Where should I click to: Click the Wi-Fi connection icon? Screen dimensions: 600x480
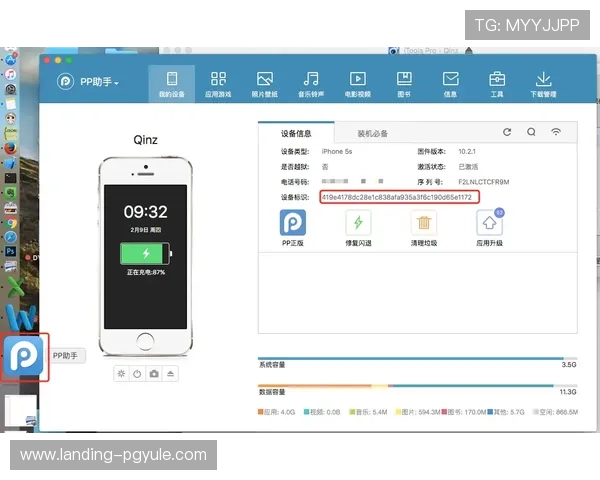point(556,132)
